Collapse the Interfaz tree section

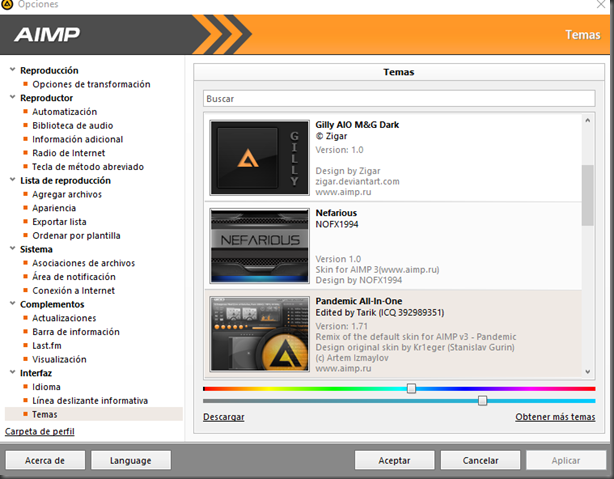coord(13,372)
